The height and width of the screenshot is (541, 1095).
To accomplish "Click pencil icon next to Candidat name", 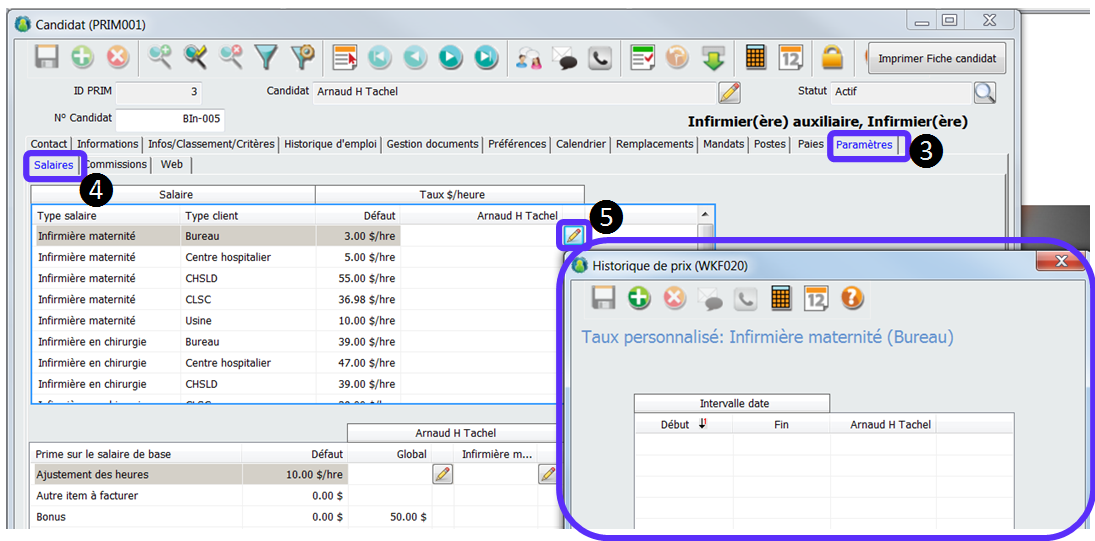I will click(x=729, y=92).
